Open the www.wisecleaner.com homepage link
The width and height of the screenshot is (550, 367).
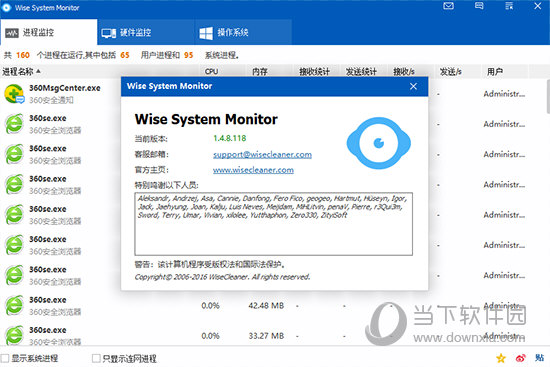tap(253, 170)
